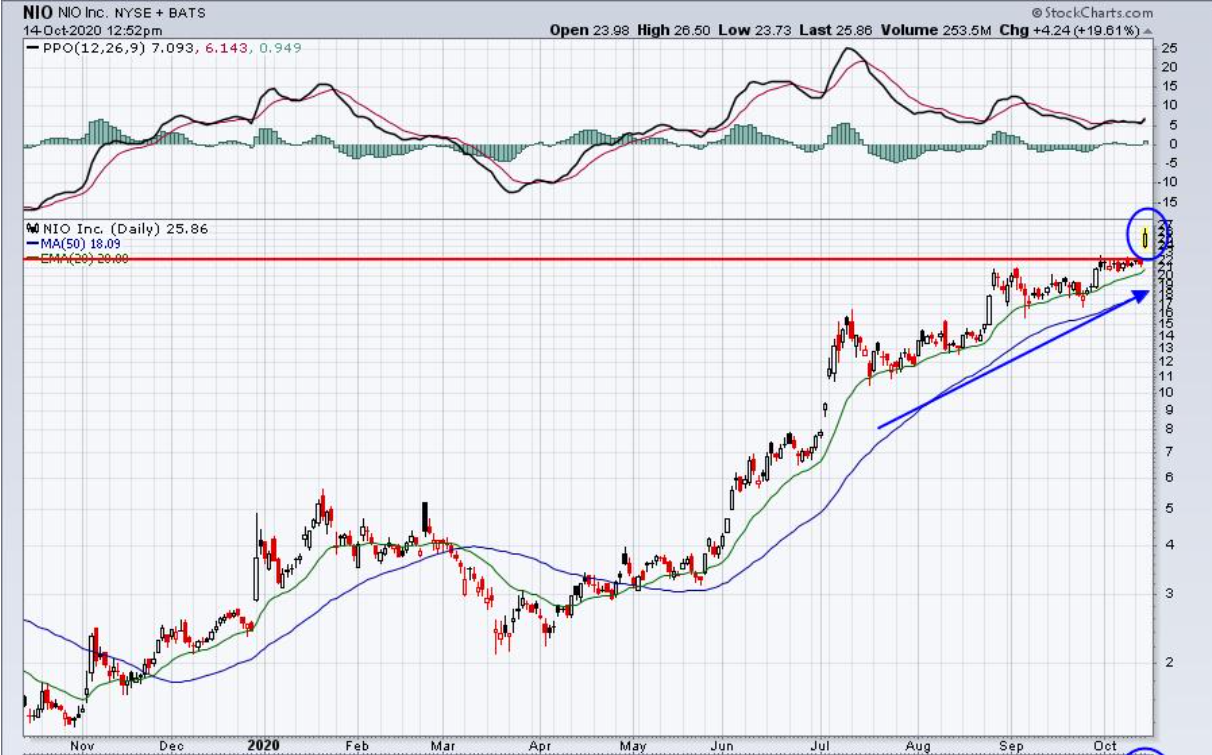Viewport: 1212px width, 755px height.
Task: Click the bold 2020 year label
Action: click(263, 746)
